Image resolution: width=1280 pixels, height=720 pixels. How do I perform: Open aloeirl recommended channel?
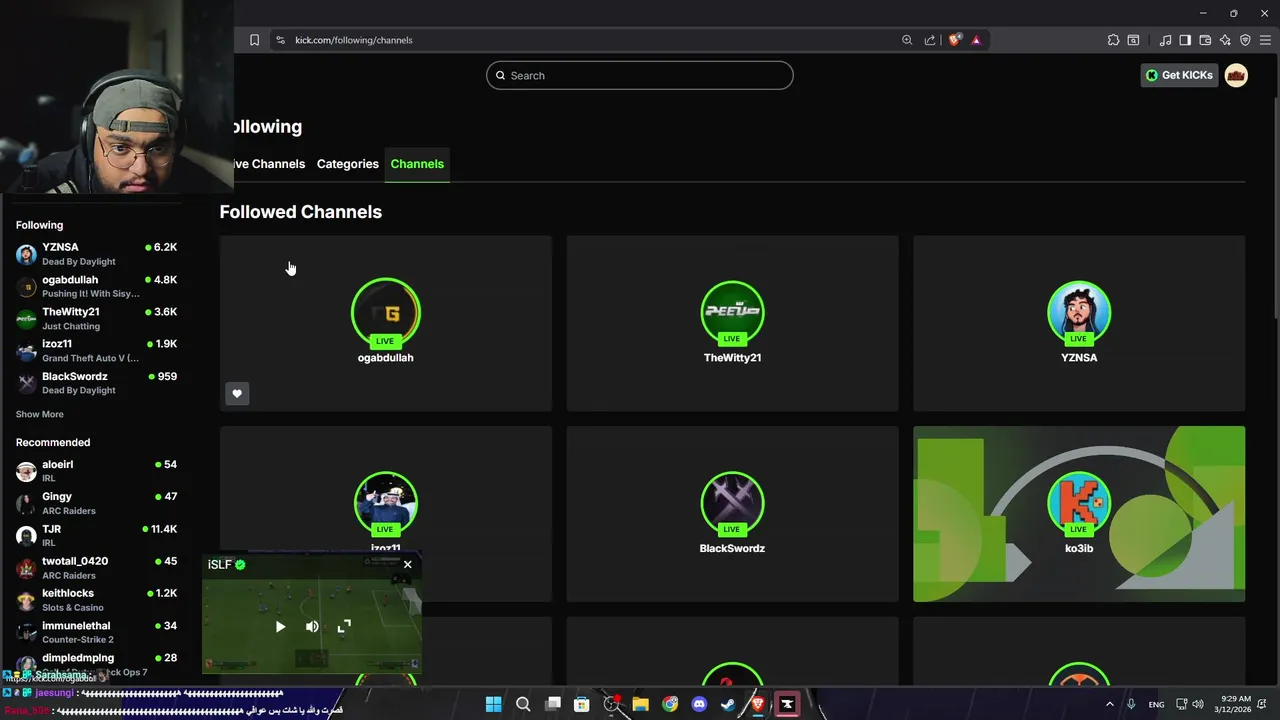(96, 471)
